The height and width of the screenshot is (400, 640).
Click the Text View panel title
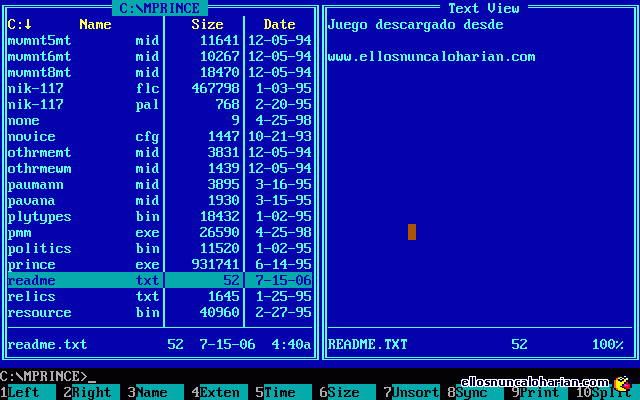pos(484,8)
